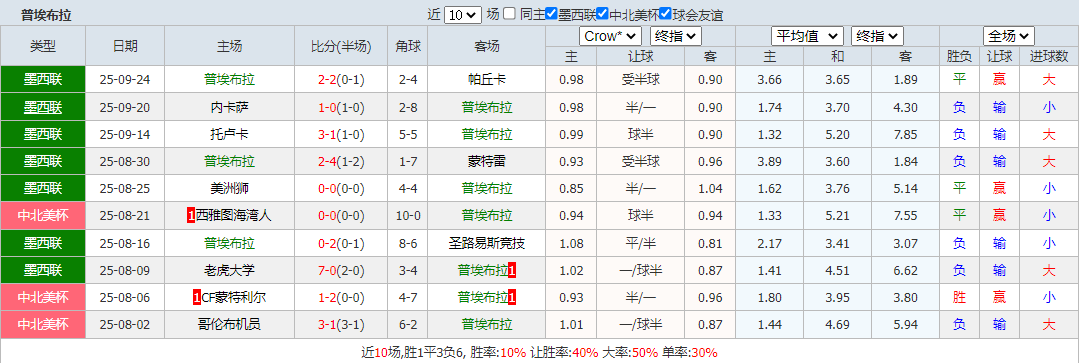
Task: Click the 平 result in 帕丘卡 row
Action: point(959,80)
